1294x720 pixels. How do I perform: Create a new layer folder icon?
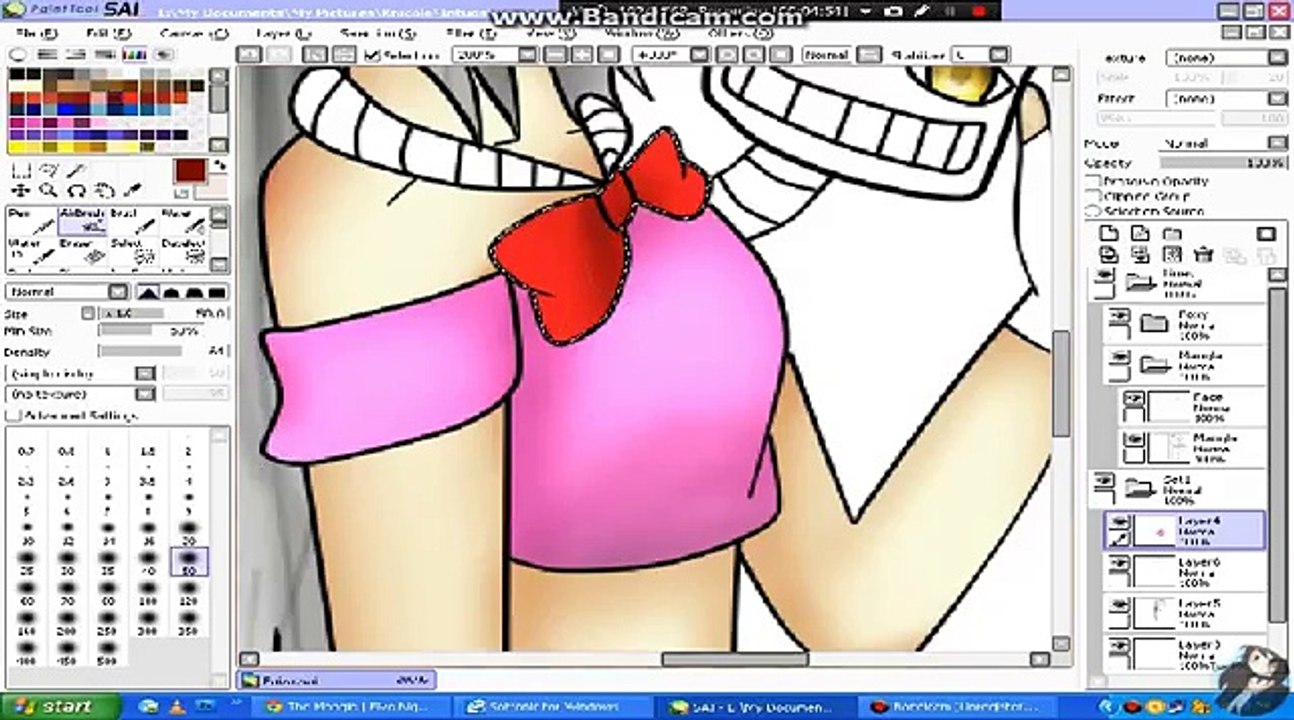tap(1172, 234)
